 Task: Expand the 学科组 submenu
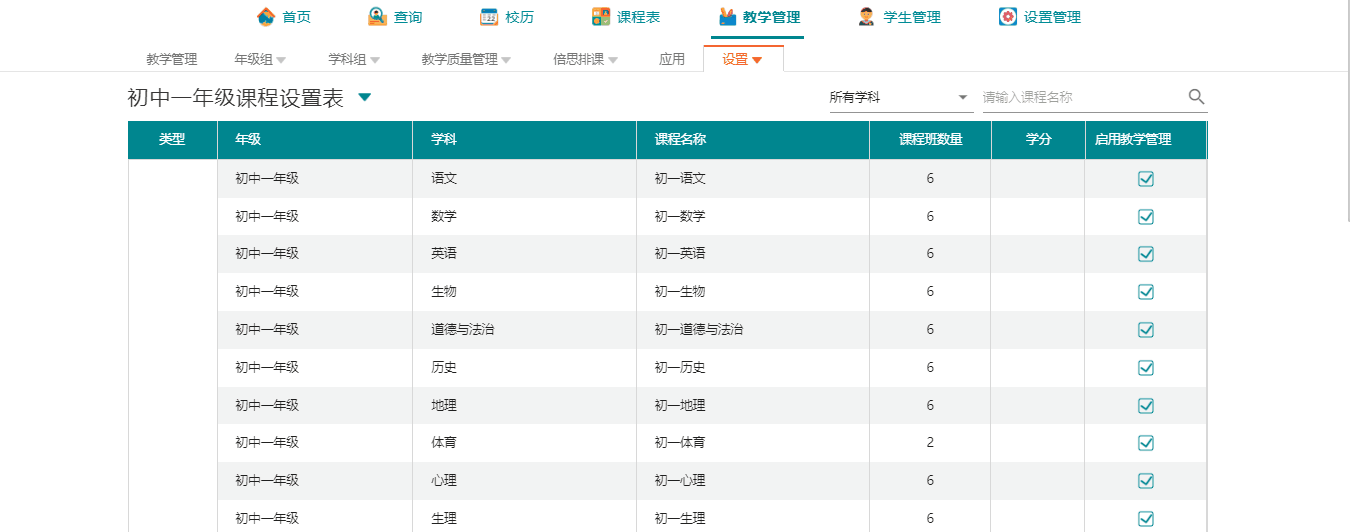(x=354, y=59)
